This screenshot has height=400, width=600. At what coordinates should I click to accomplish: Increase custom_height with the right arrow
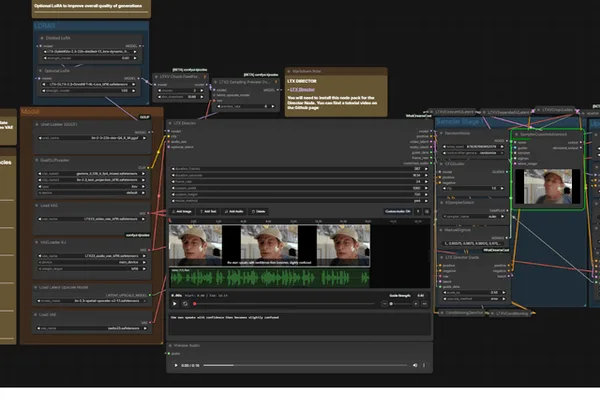[426, 194]
